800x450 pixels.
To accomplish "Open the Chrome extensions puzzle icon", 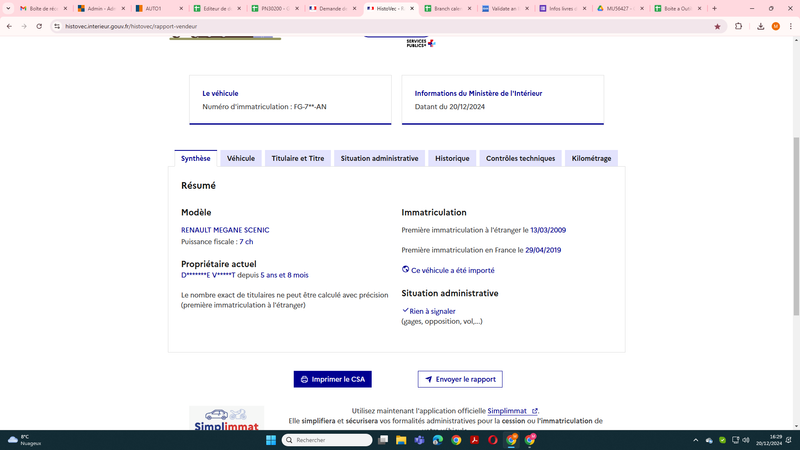I will 738,27.
